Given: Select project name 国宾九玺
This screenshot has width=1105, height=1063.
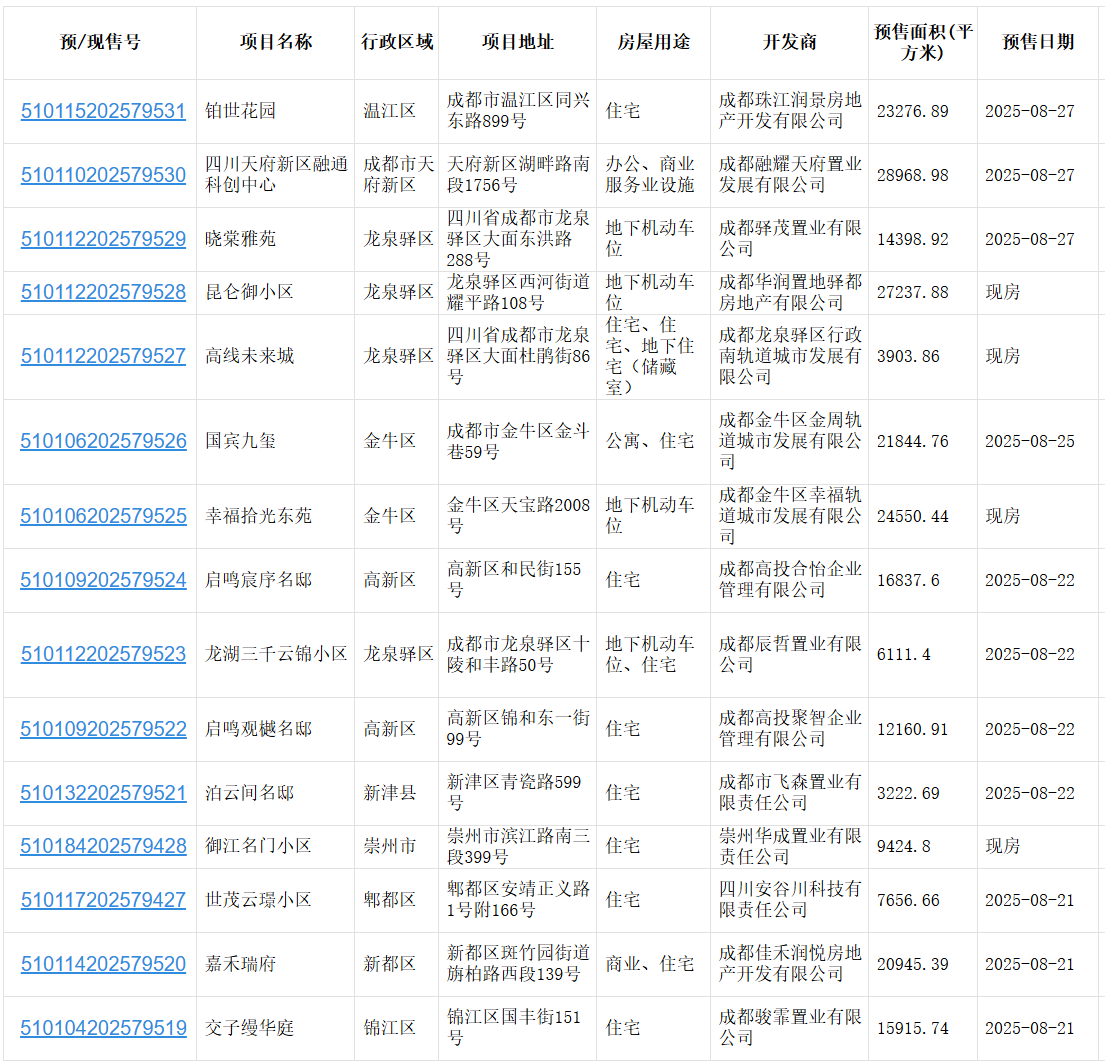Looking at the screenshot, I should (x=240, y=441).
